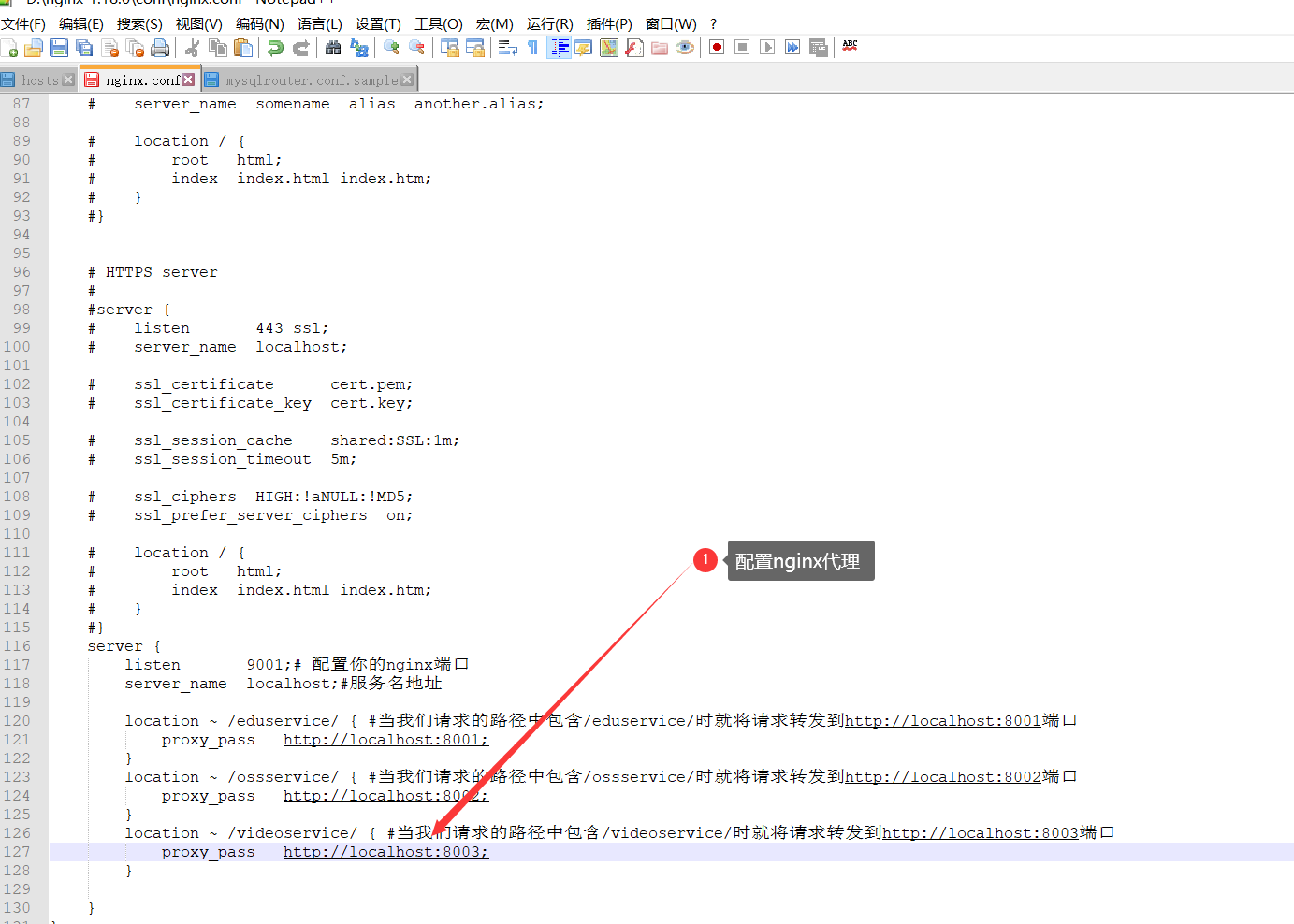Click the 'listen 9001;' text on line 117
The height and width of the screenshot is (924, 1294).
click(209, 665)
